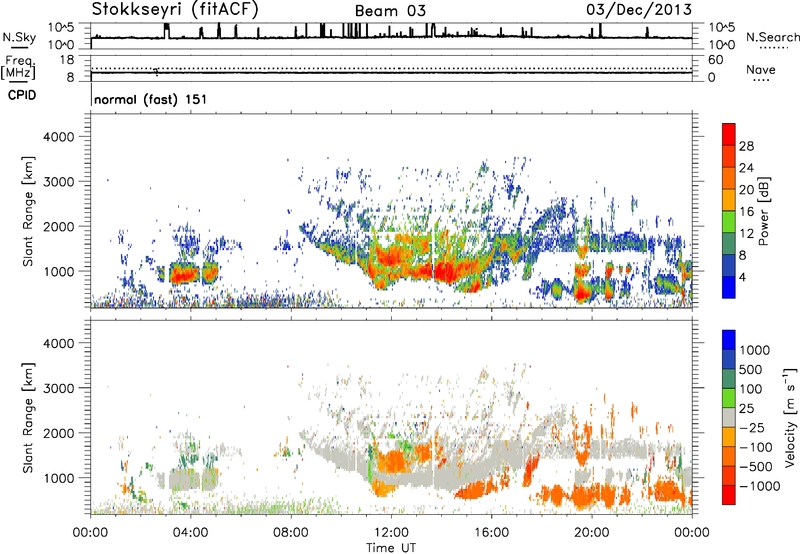Image resolution: width=800 pixels, height=554 pixels.
Task: Click the 'Slant Range [km]' label of the power panel
Action: (x=28, y=211)
